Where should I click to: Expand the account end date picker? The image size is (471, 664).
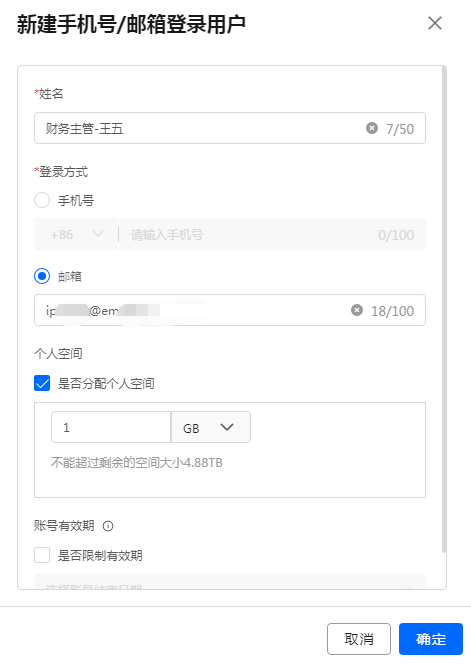click(x=230, y=582)
